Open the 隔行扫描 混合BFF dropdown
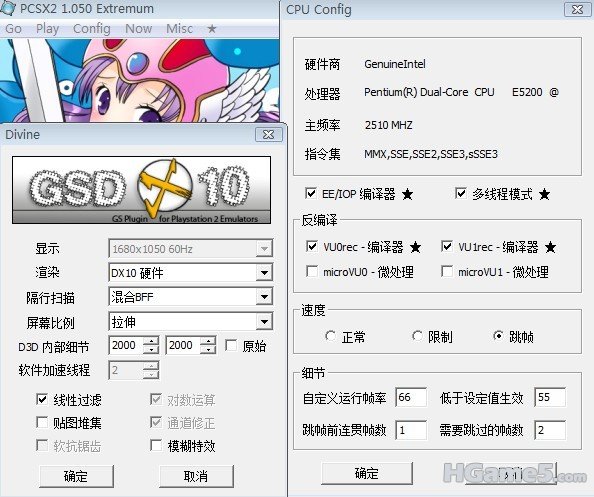594x497 pixels. [264, 297]
